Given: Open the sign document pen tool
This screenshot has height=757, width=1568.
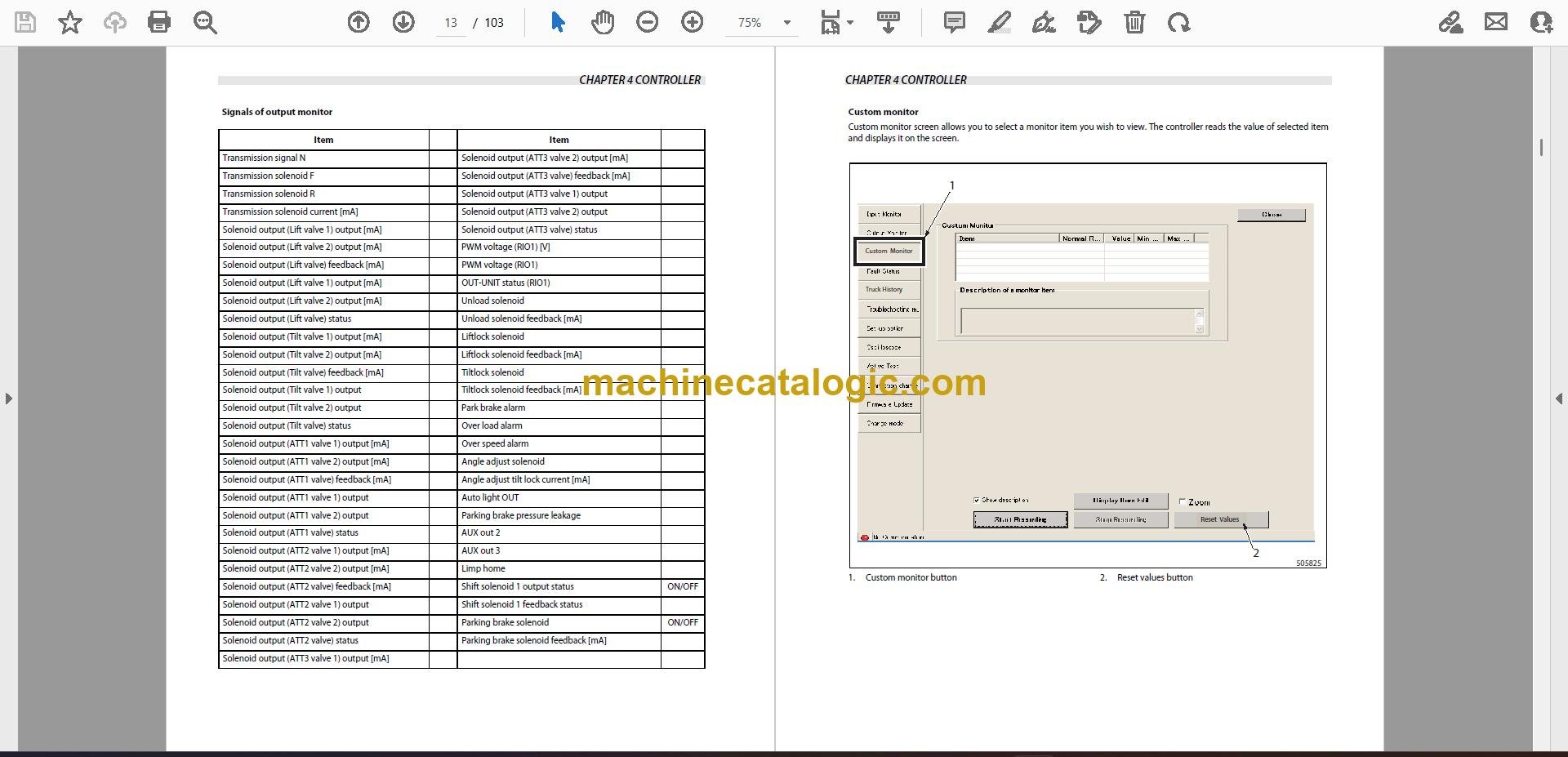Looking at the screenshot, I should pyautogui.click(x=1044, y=22).
